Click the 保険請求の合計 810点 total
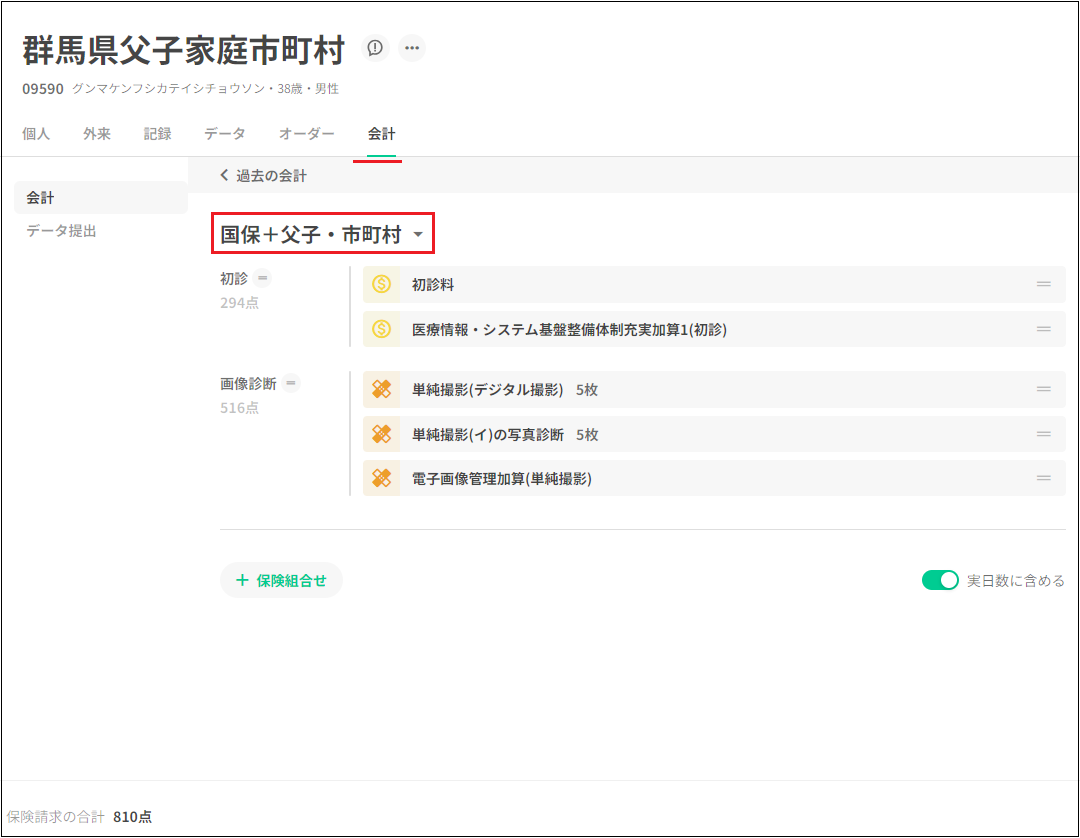 click(x=79, y=817)
